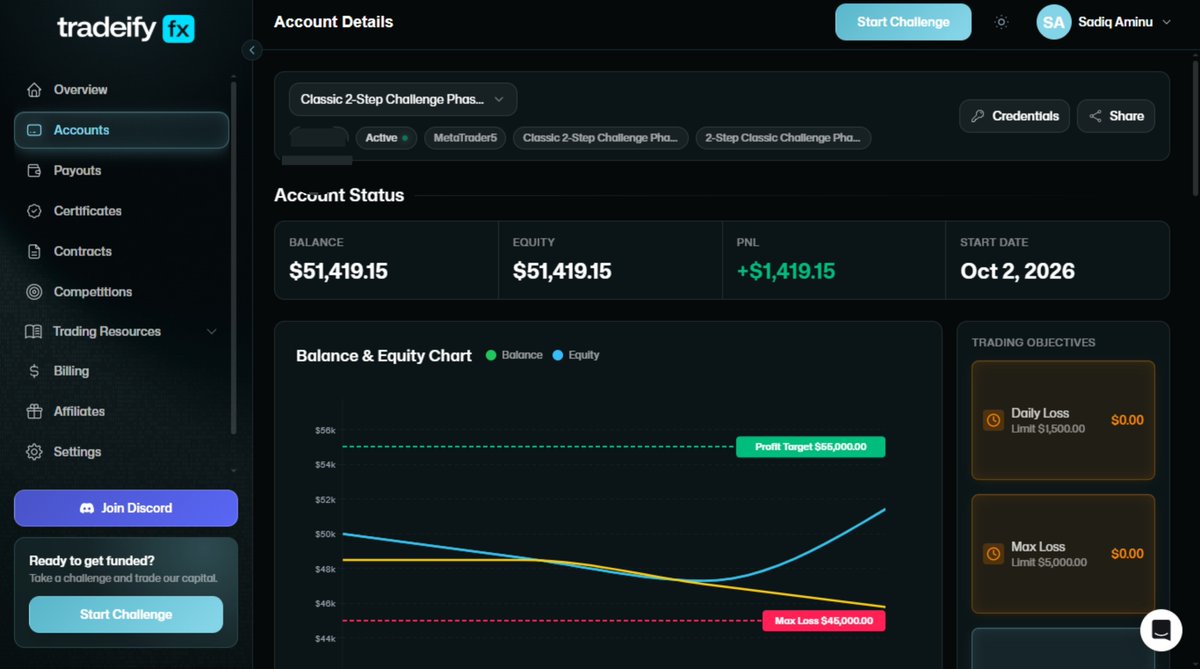The height and width of the screenshot is (669, 1200).
Task: Click the Daily Loss clock icon
Action: tap(993, 420)
